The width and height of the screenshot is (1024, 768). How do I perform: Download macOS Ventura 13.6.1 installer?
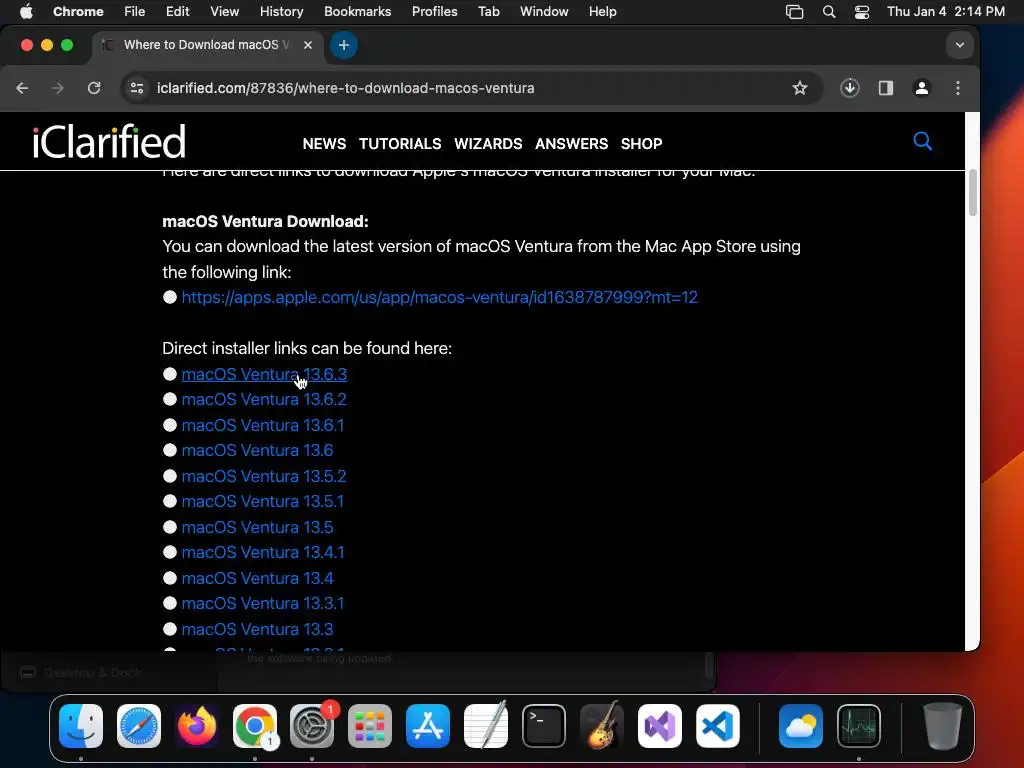[x=263, y=425]
